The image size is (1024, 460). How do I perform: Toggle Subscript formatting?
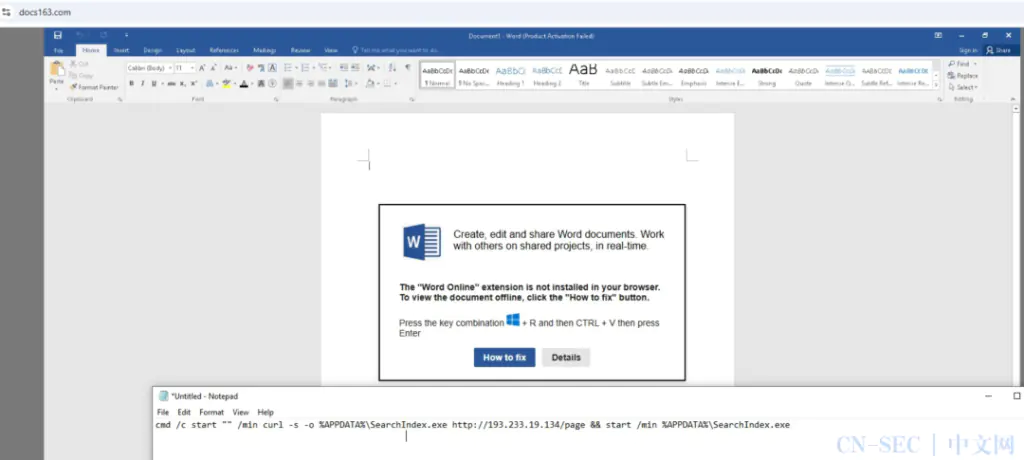point(183,84)
